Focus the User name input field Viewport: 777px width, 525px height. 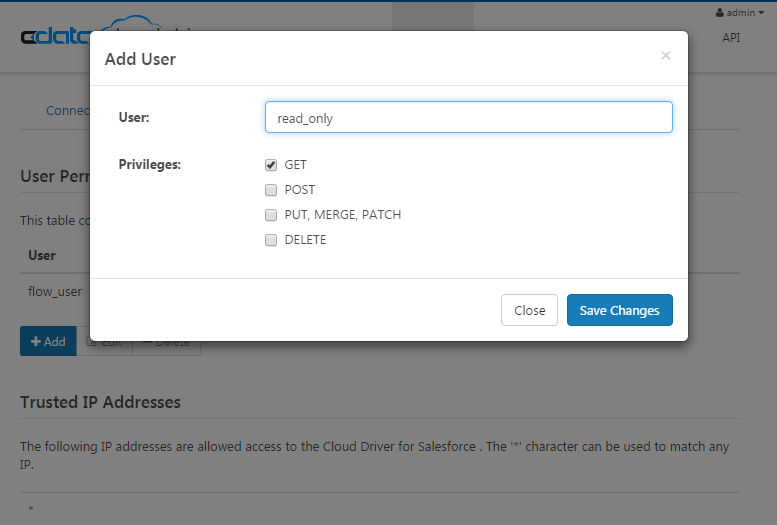coord(468,117)
